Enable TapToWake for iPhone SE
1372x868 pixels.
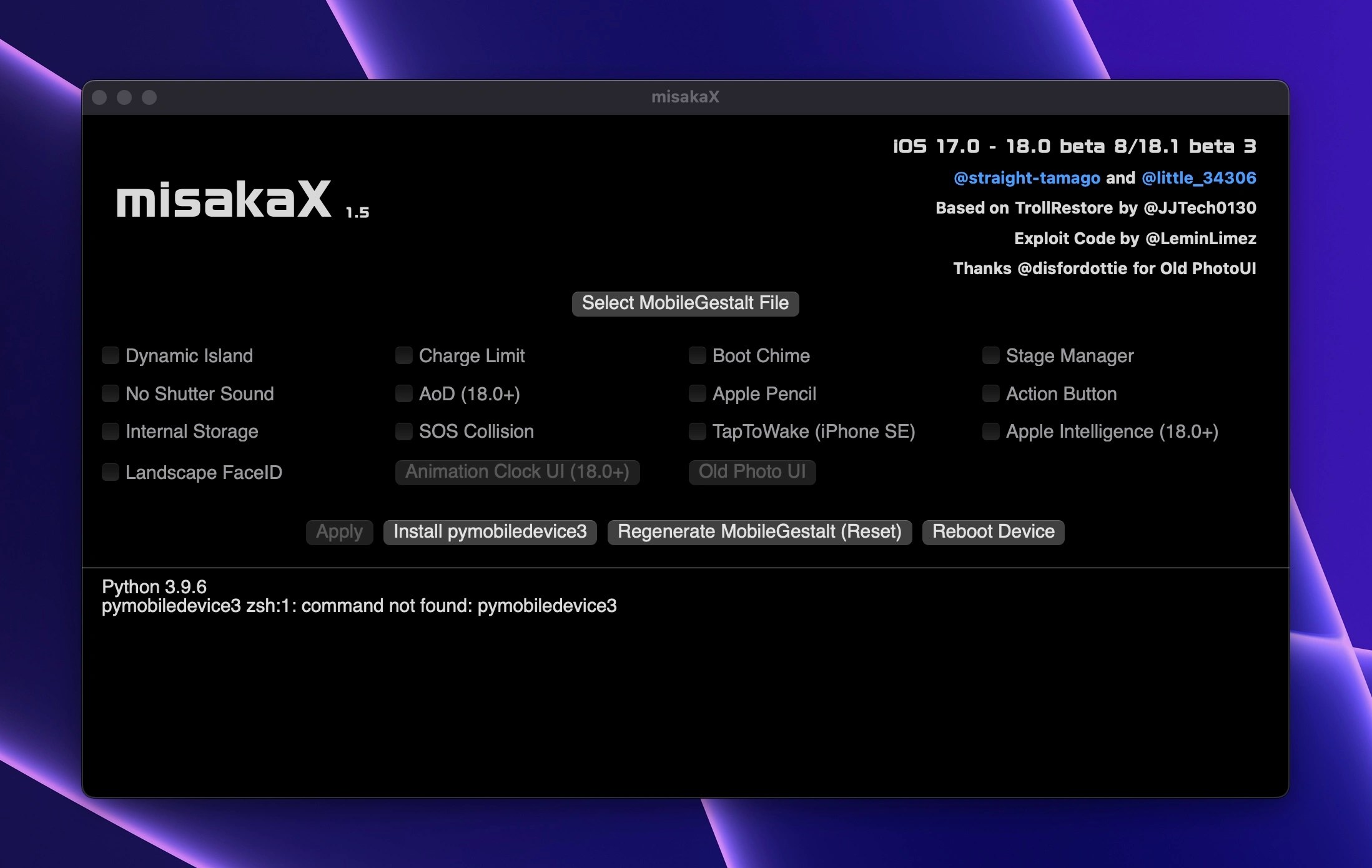tap(696, 431)
